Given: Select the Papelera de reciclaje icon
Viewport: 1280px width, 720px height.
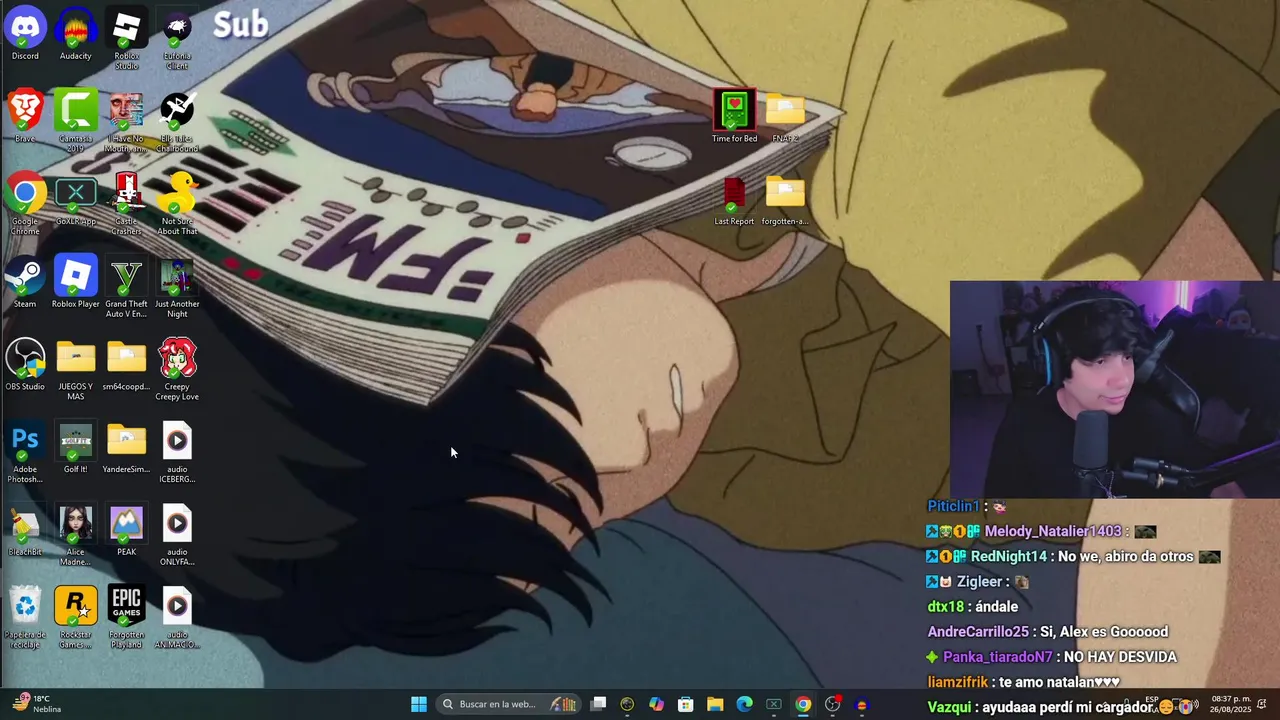Looking at the screenshot, I should click(25, 617).
